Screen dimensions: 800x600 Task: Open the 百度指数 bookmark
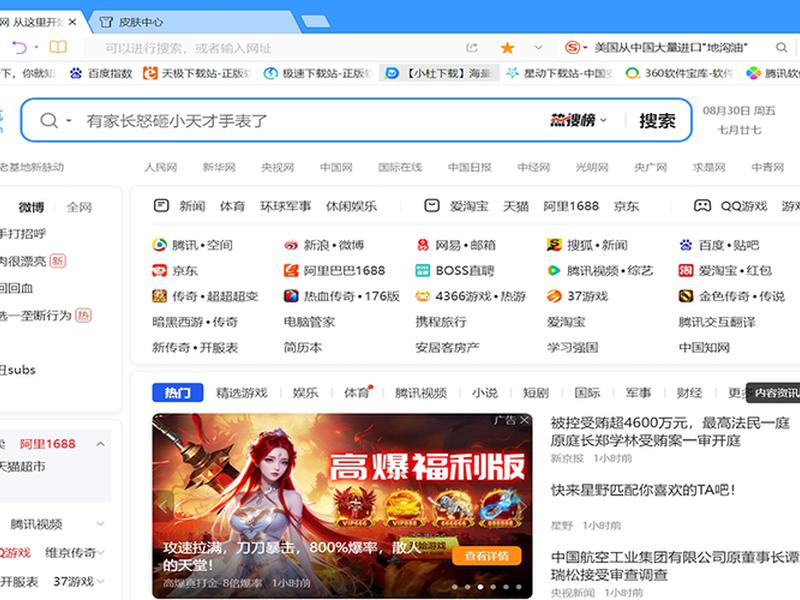[101, 73]
